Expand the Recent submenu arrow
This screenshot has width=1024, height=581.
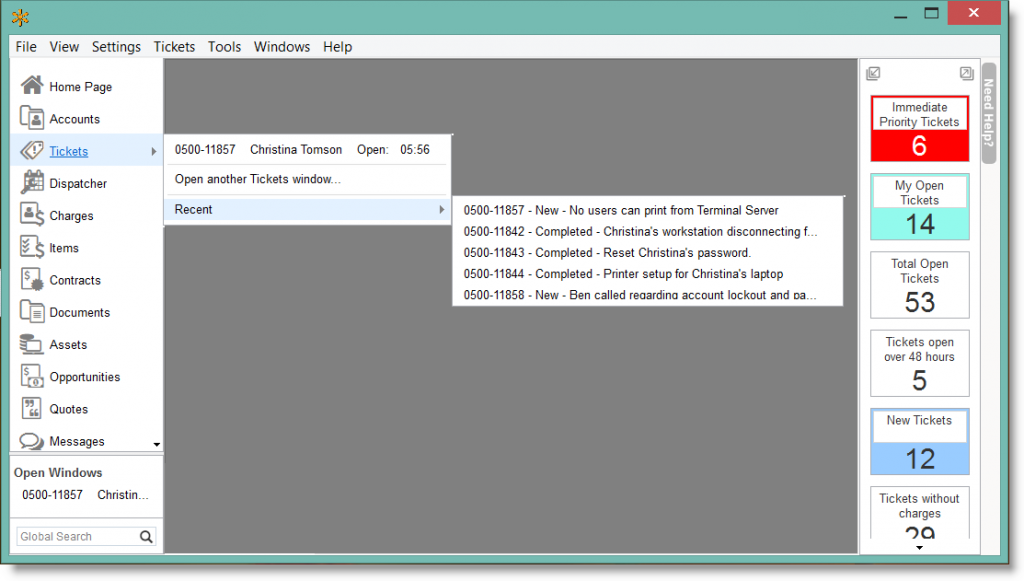coord(441,209)
